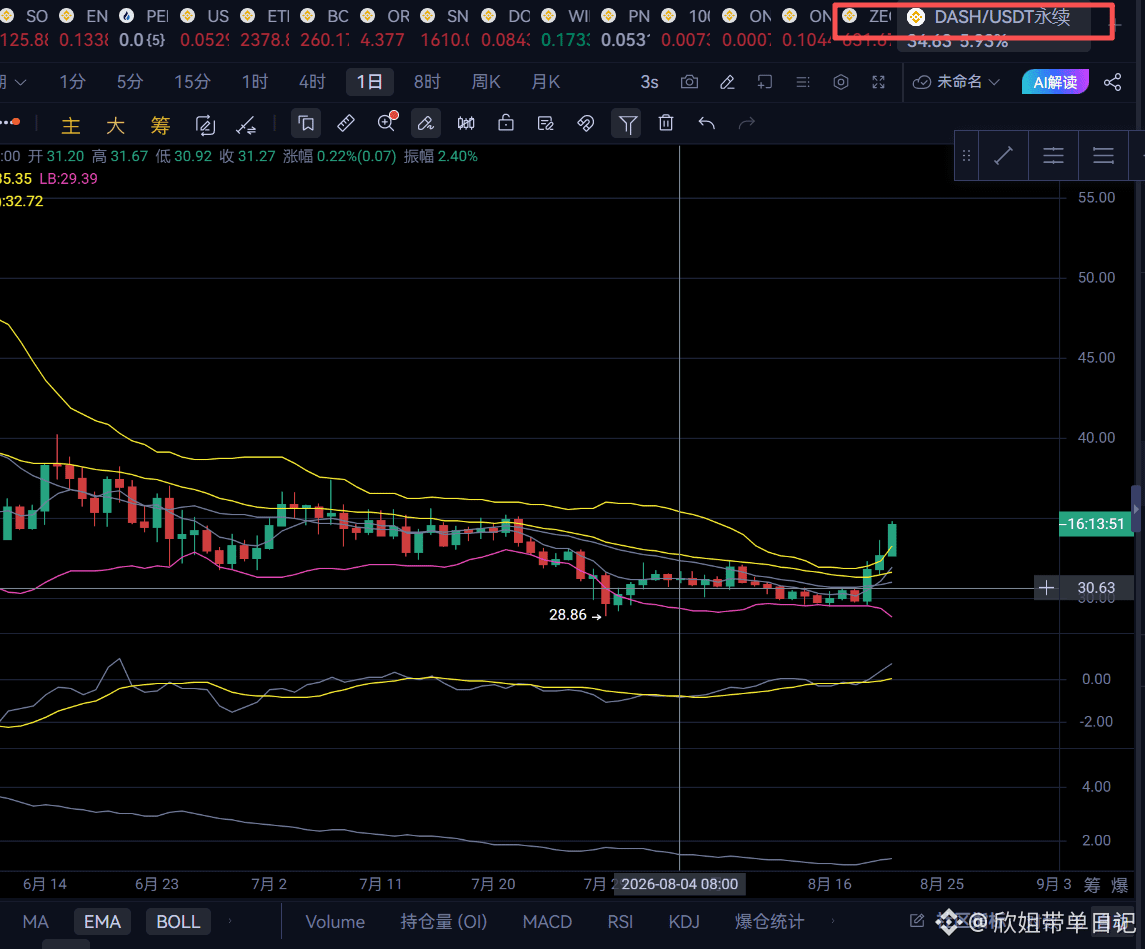The image size is (1145, 949).
Task: Expand more main indicators arrow after BOLL
Action: pos(230,921)
